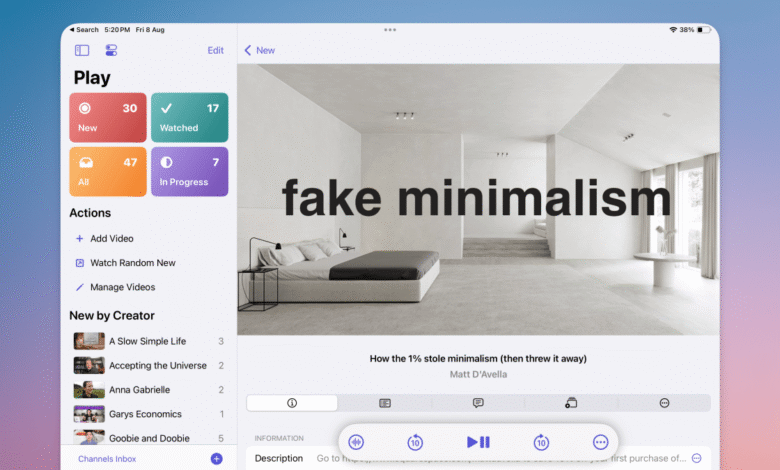Toggle the sidebar panel icon
The image size is (780, 470).
[82, 50]
